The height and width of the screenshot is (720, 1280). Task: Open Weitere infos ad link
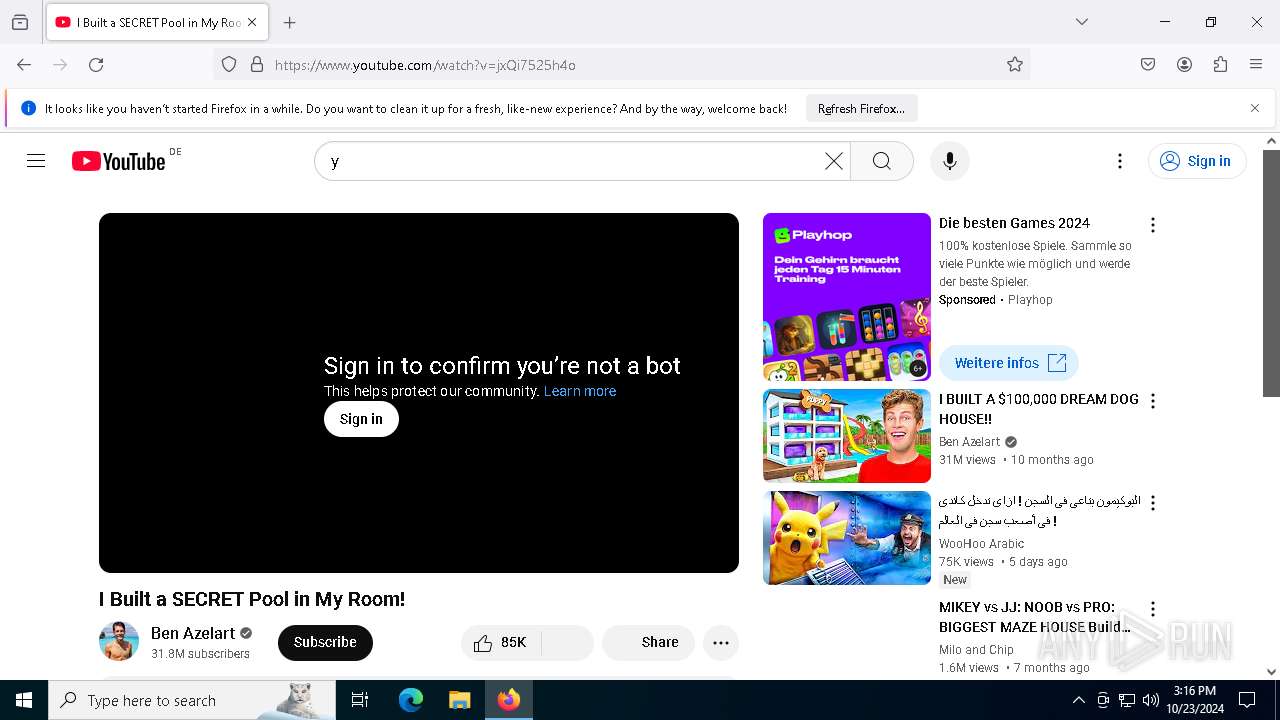coord(1009,363)
